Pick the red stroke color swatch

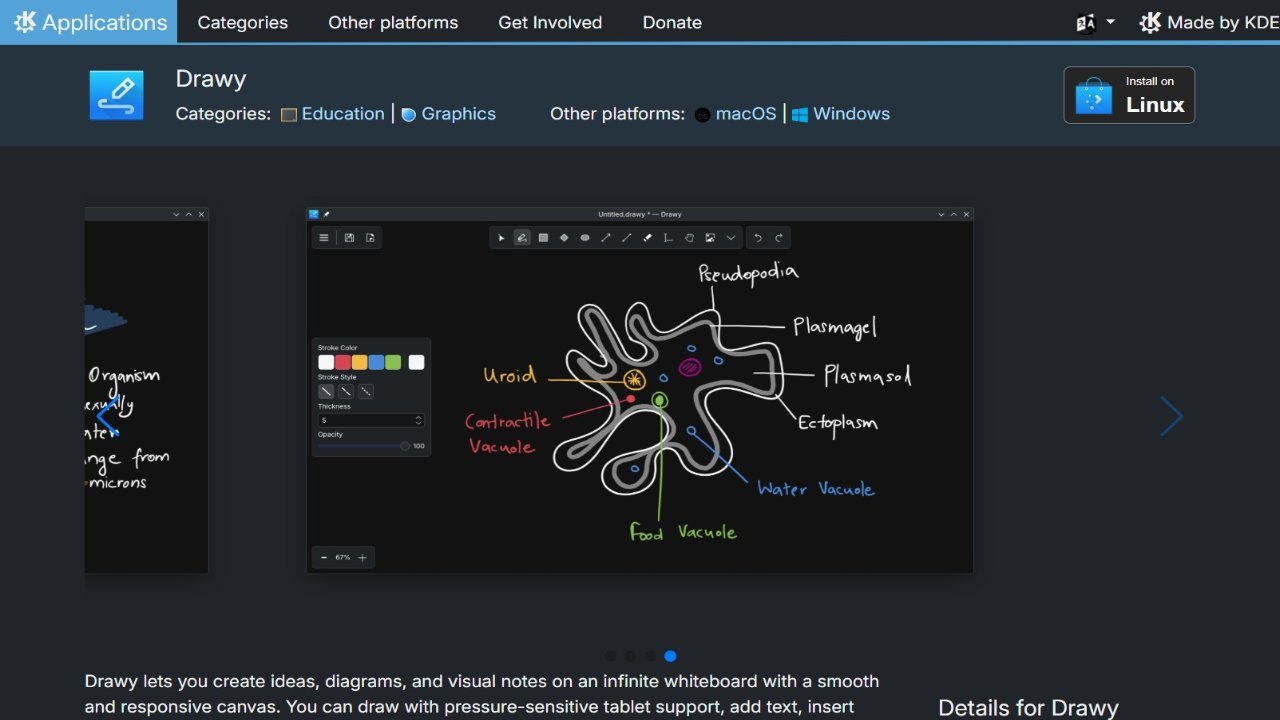(343, 362)
